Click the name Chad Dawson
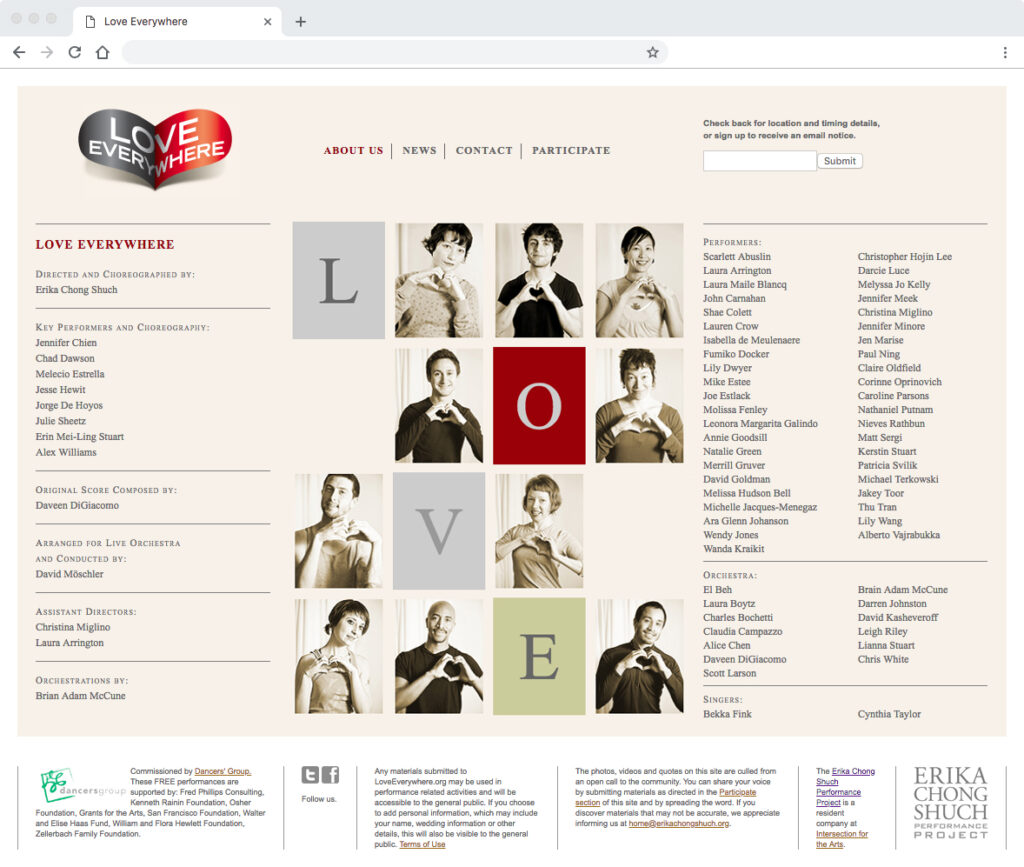The height and width of the screenshot is (867, 1024). pyautogui.click(x=65, y=358)
